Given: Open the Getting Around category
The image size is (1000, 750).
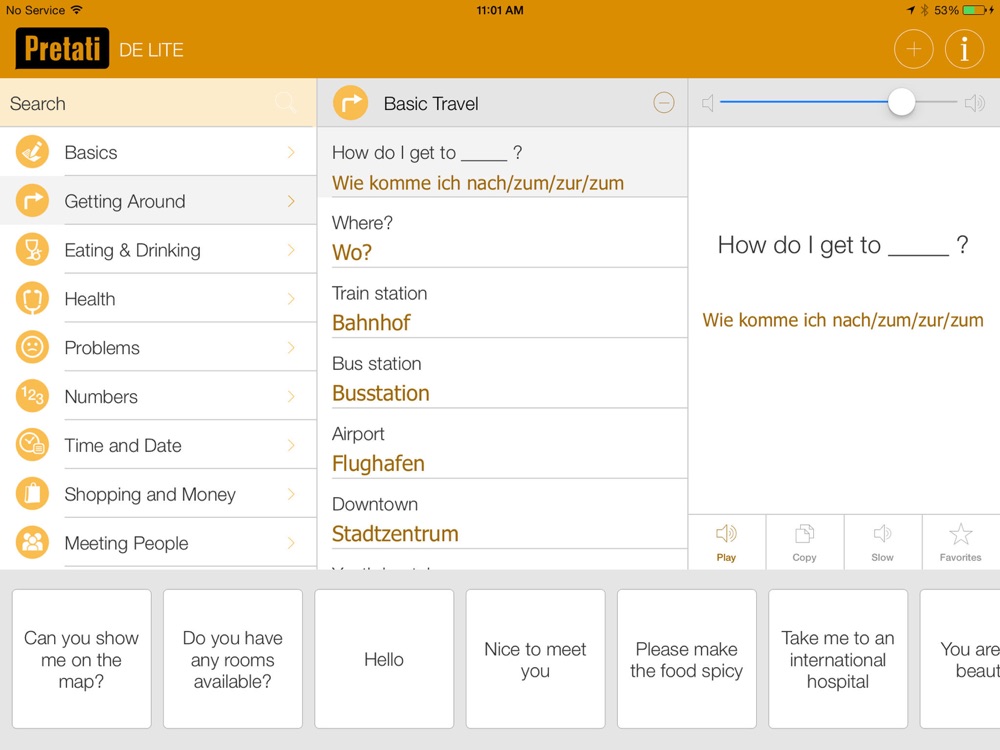Looking at the screenshot, I should pyautogui.click(x=158, y=201).
